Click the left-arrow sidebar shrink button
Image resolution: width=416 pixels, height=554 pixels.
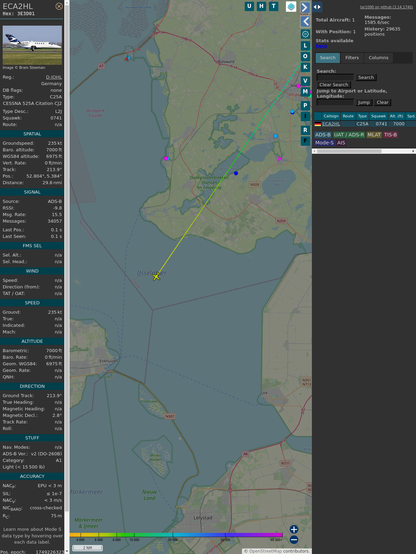[x=305, y=22]
